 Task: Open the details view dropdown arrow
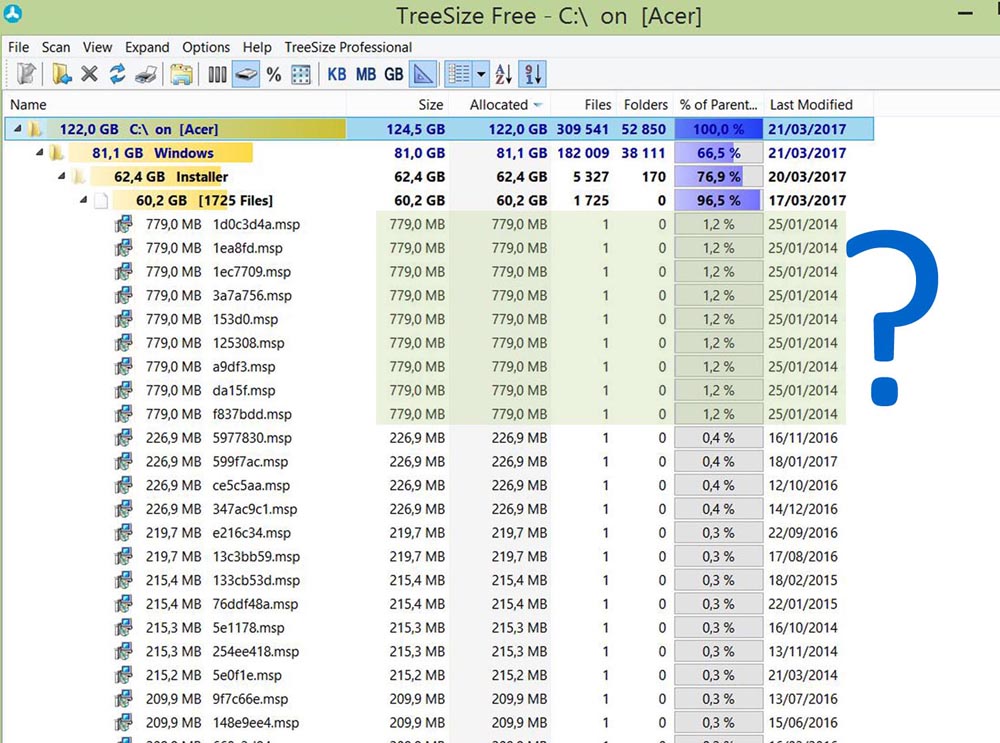(x=482, y=74)
